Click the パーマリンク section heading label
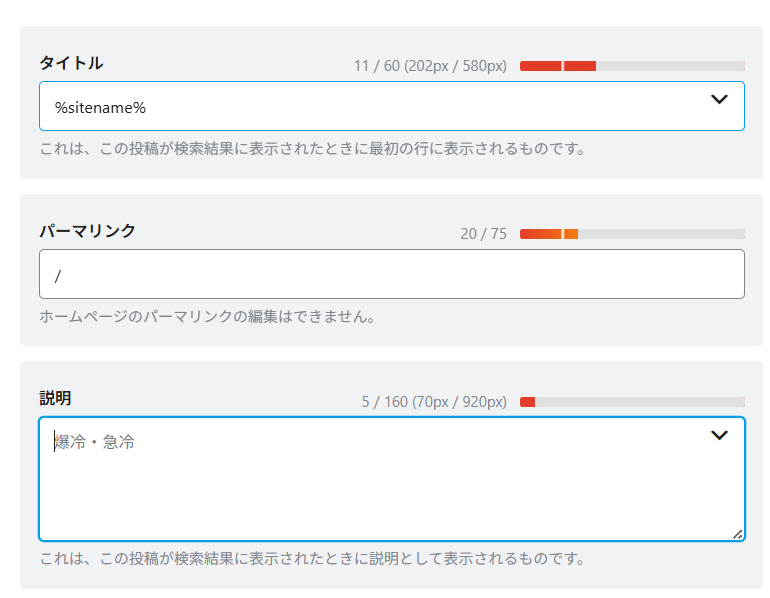This screenshot has width=770, height=598. click(87, 231)
